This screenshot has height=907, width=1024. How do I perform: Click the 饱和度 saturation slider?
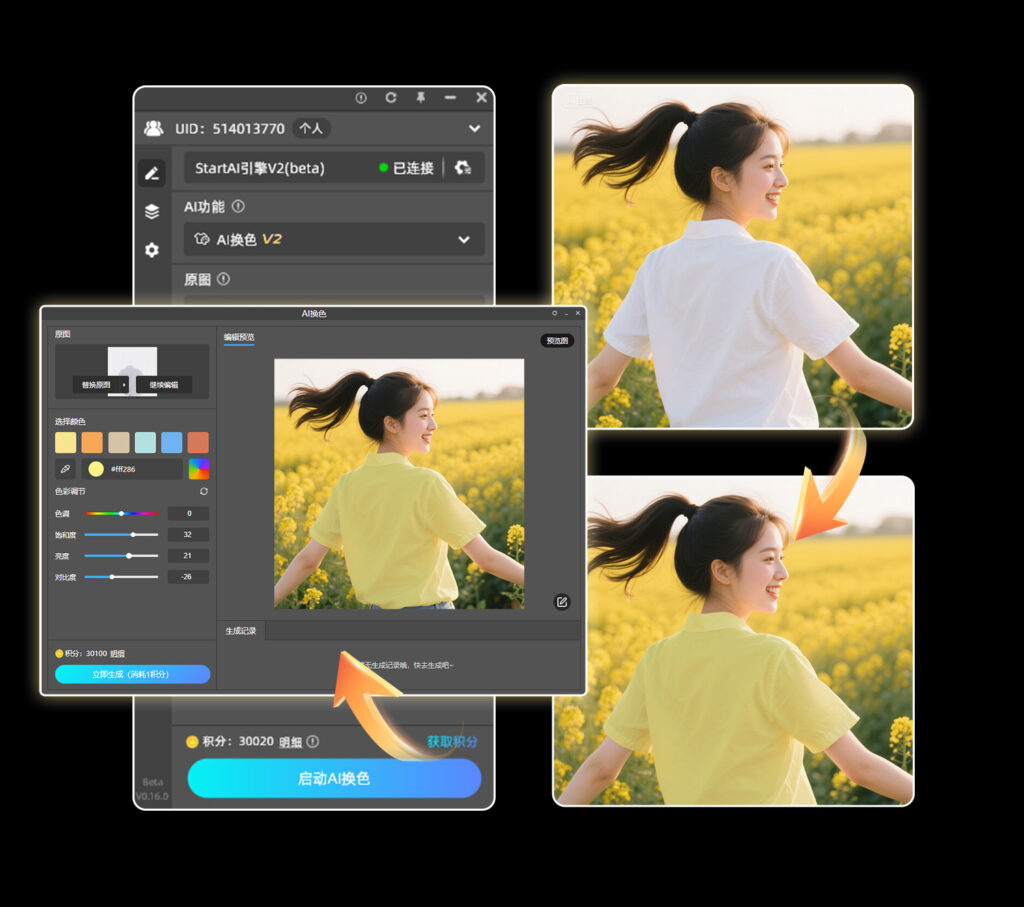tap(121, 535)
